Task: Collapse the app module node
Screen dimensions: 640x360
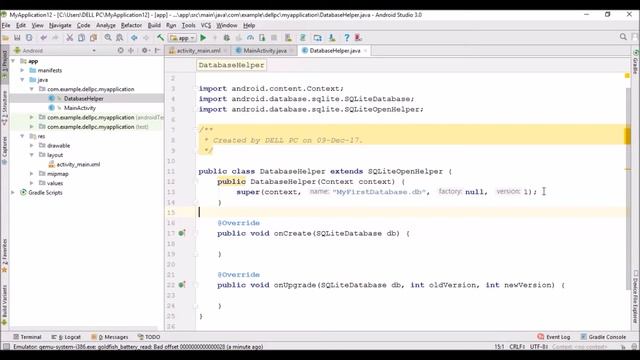Action: coord(13,61)
